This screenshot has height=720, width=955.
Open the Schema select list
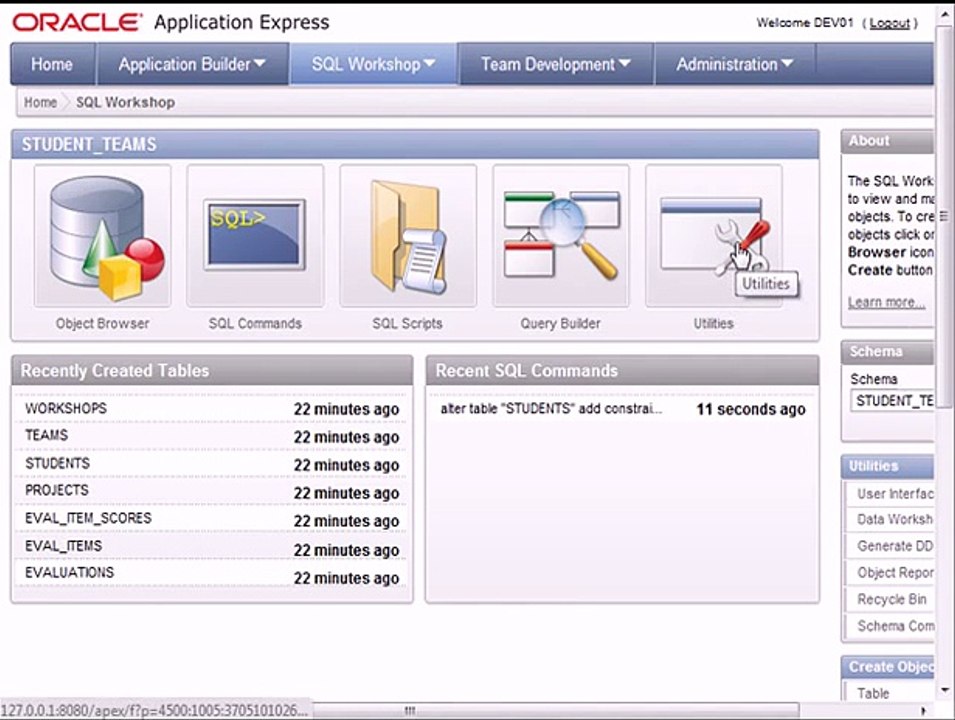pos(892,401)
